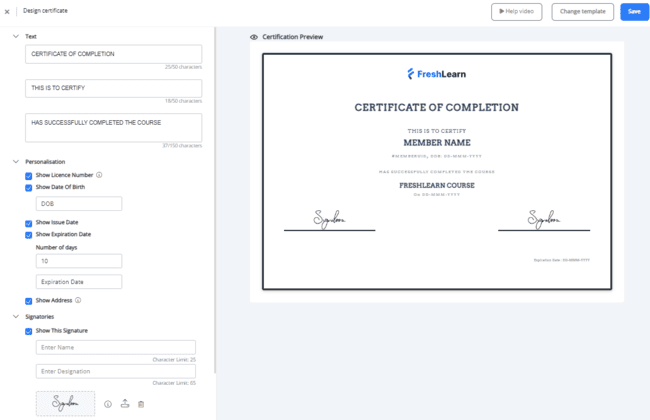Click MEMBER NAME on the certificate preview
Viewport: 650px width, 420px height.
(x=437, y=143)
